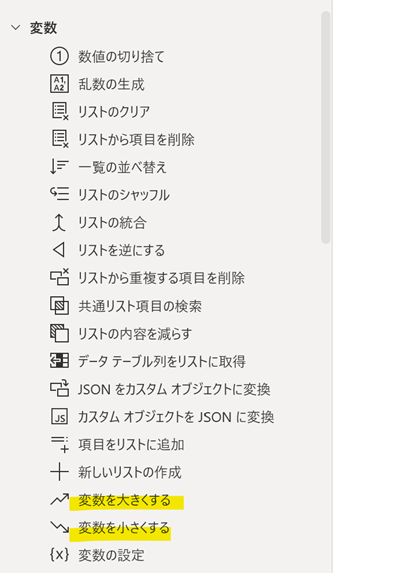Click the リストのシャッフル shuffle icon

tap(59, 194)
